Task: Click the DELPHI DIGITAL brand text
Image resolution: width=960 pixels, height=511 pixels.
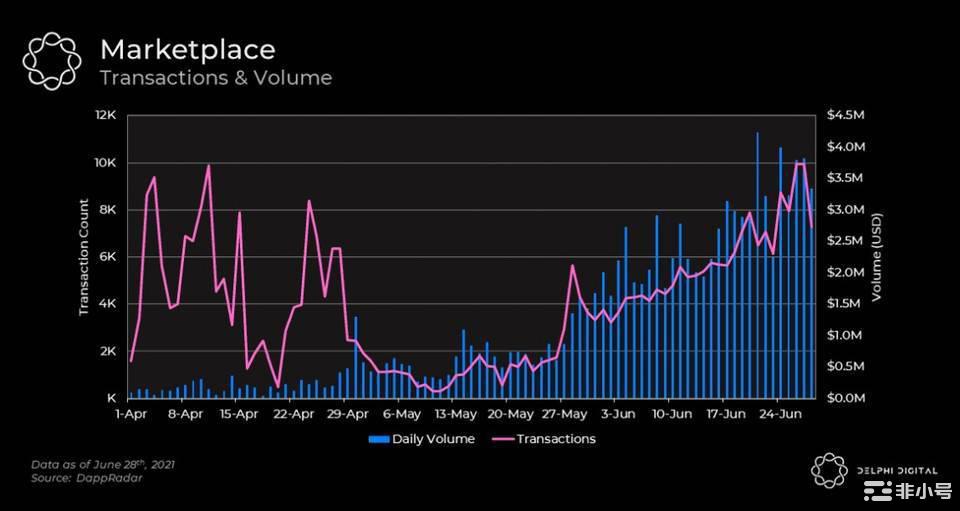Action: (896, 471)
